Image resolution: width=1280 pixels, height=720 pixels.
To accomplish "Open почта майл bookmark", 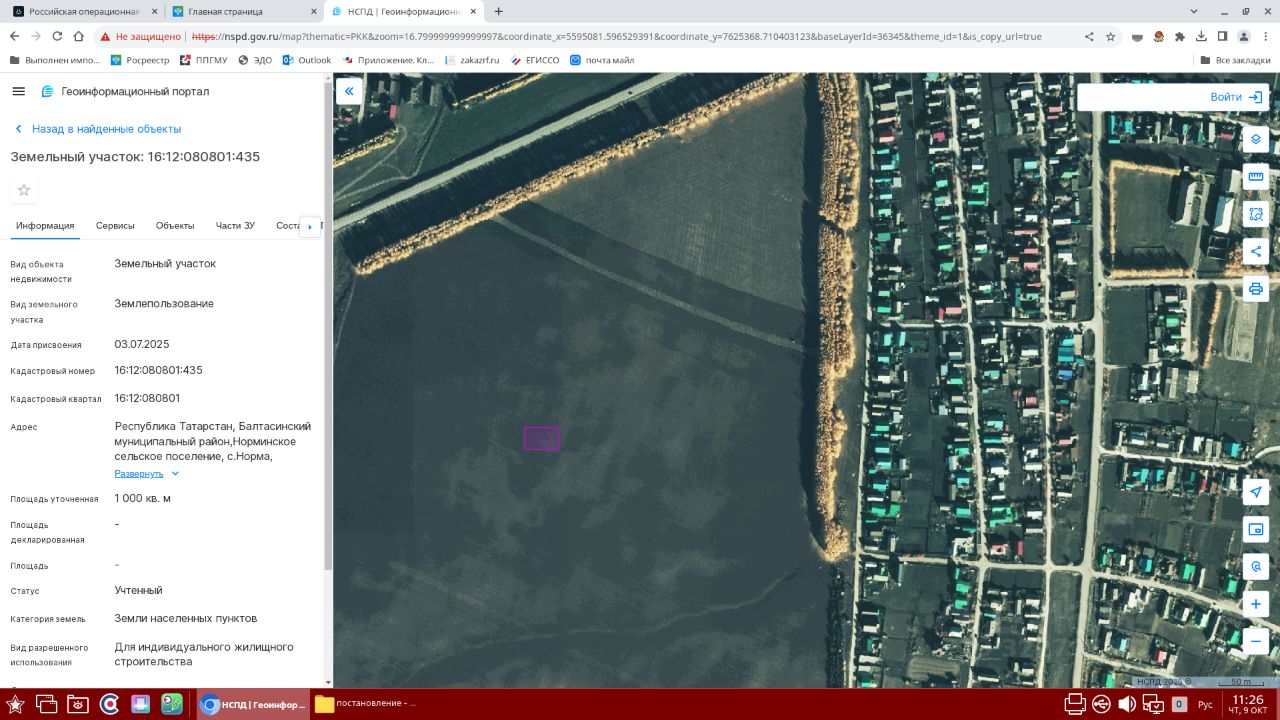I will (x=602, y=60).
